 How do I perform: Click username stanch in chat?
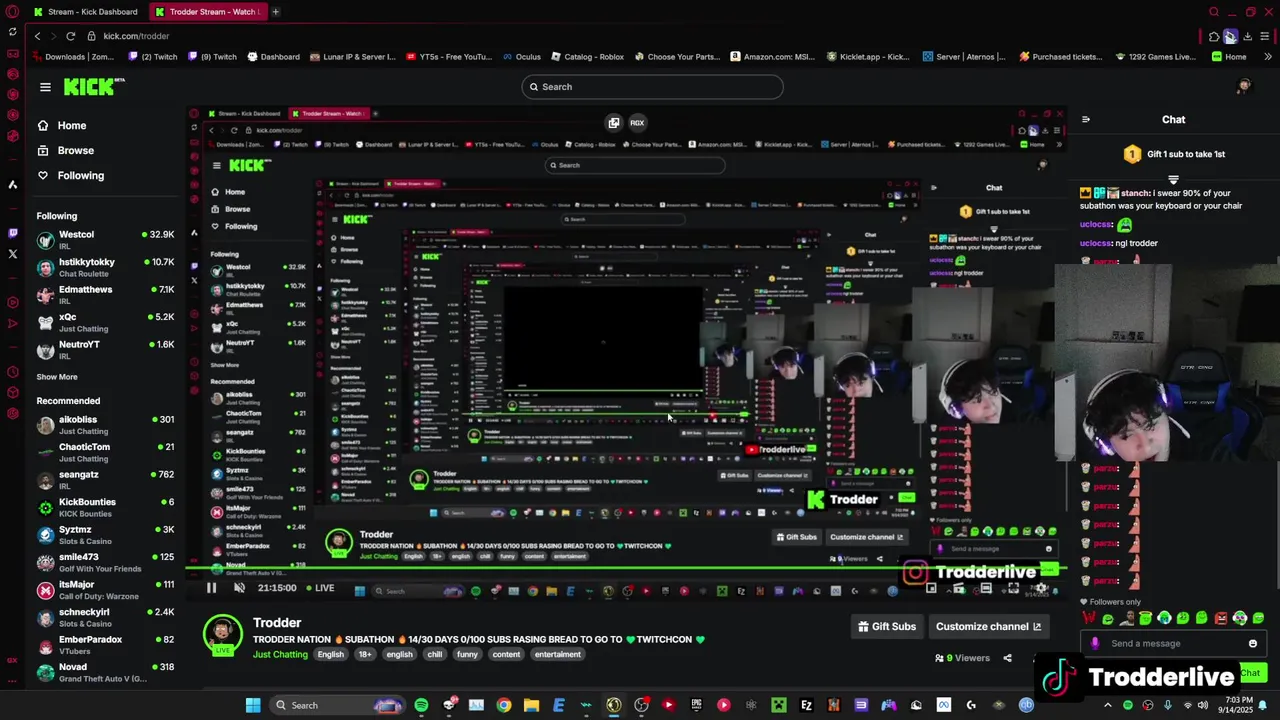point(1134,193)
